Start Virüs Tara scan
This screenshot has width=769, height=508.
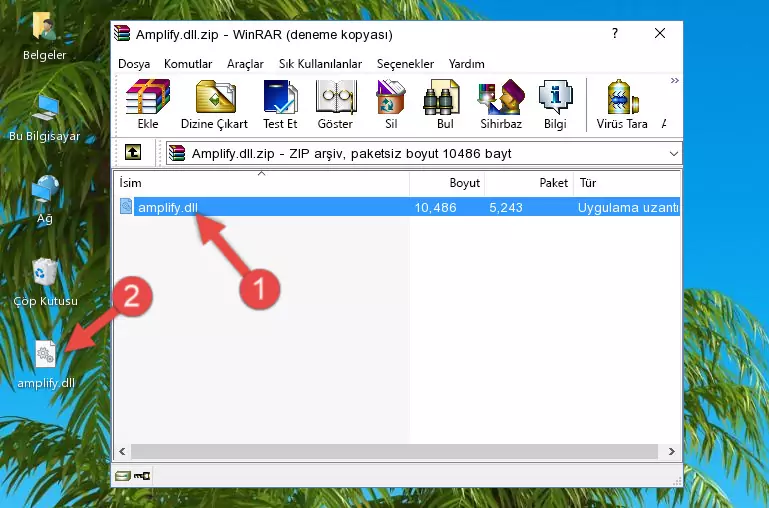[622, 104]
